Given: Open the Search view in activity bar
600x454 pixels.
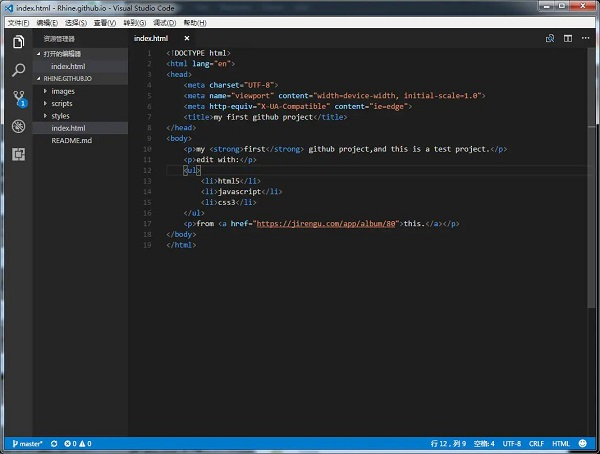Looking at the screenshot, I should point(18,70).
